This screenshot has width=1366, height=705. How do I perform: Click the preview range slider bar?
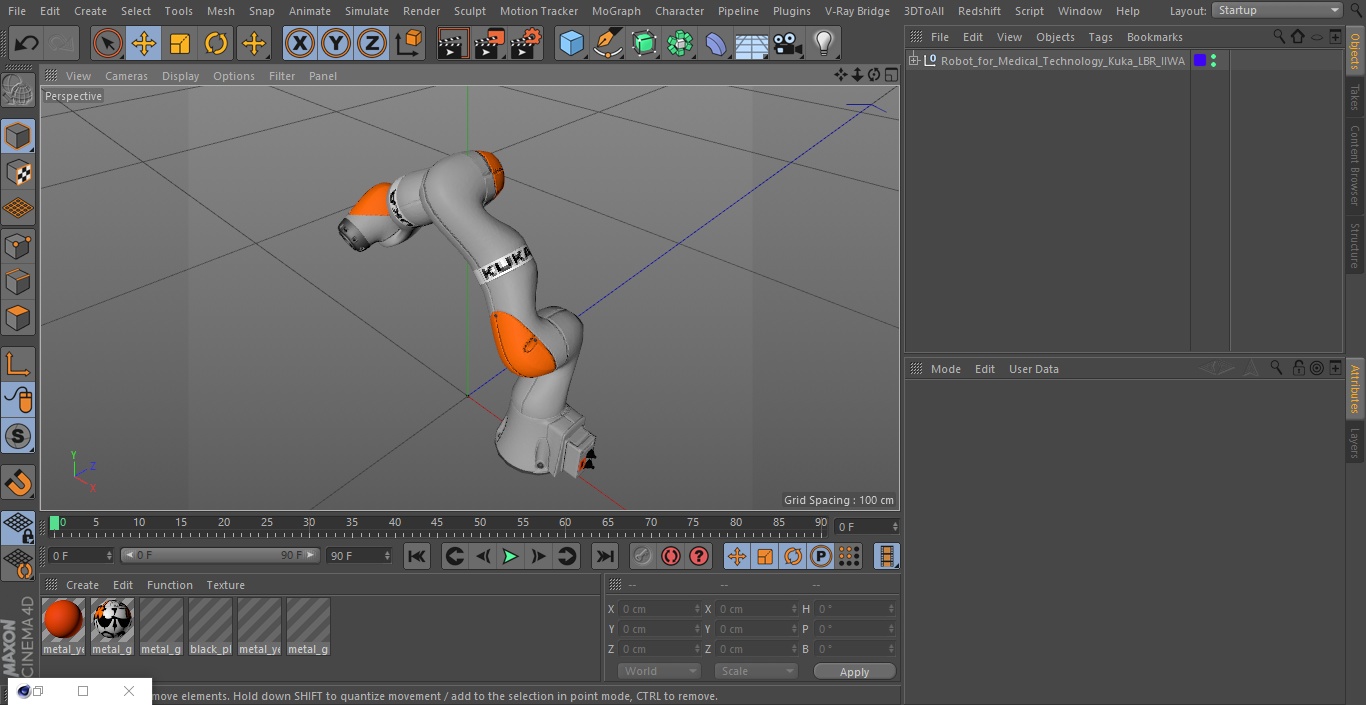[220, 555]
